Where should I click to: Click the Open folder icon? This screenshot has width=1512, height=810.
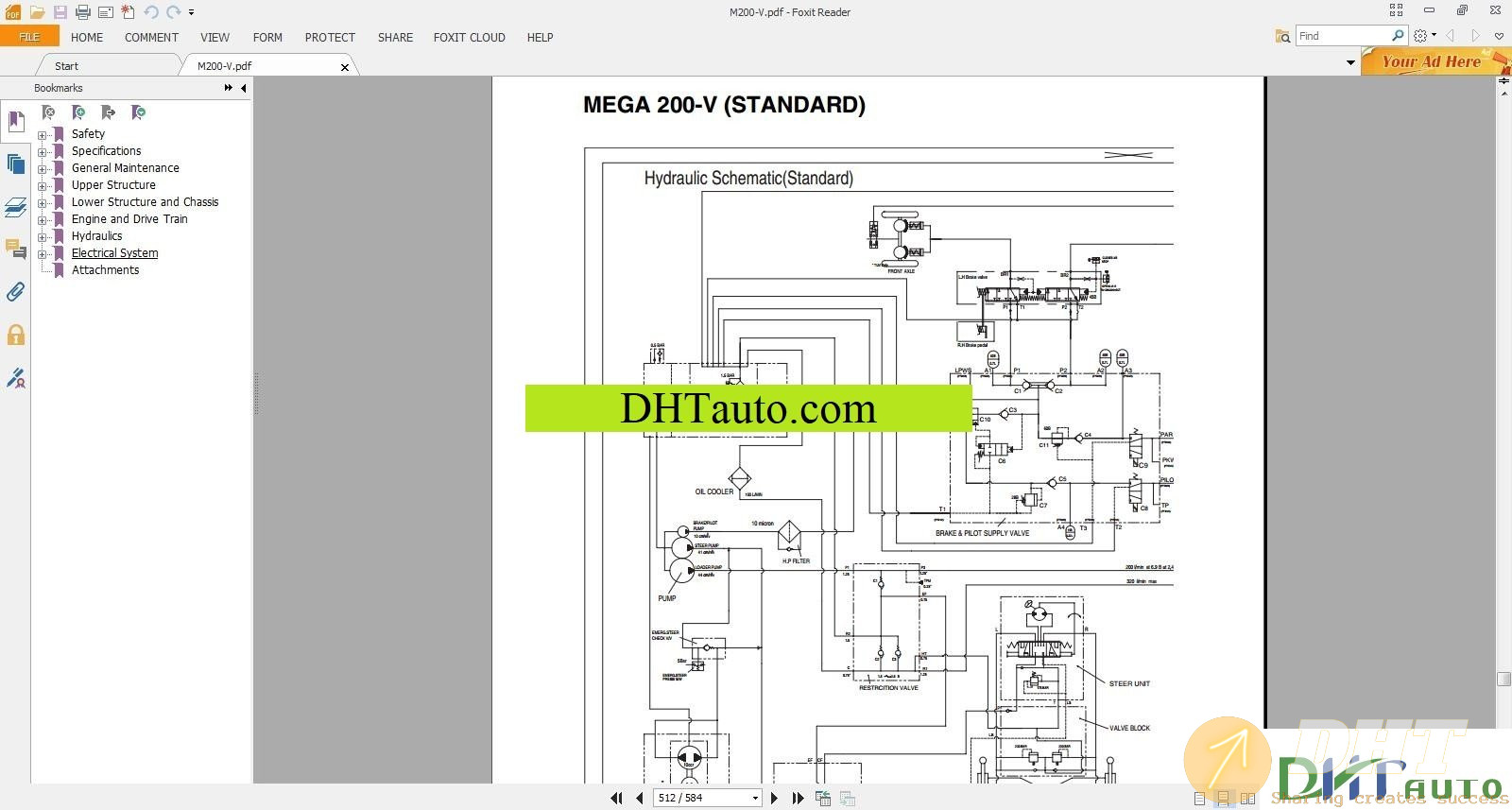coord(37,12)
